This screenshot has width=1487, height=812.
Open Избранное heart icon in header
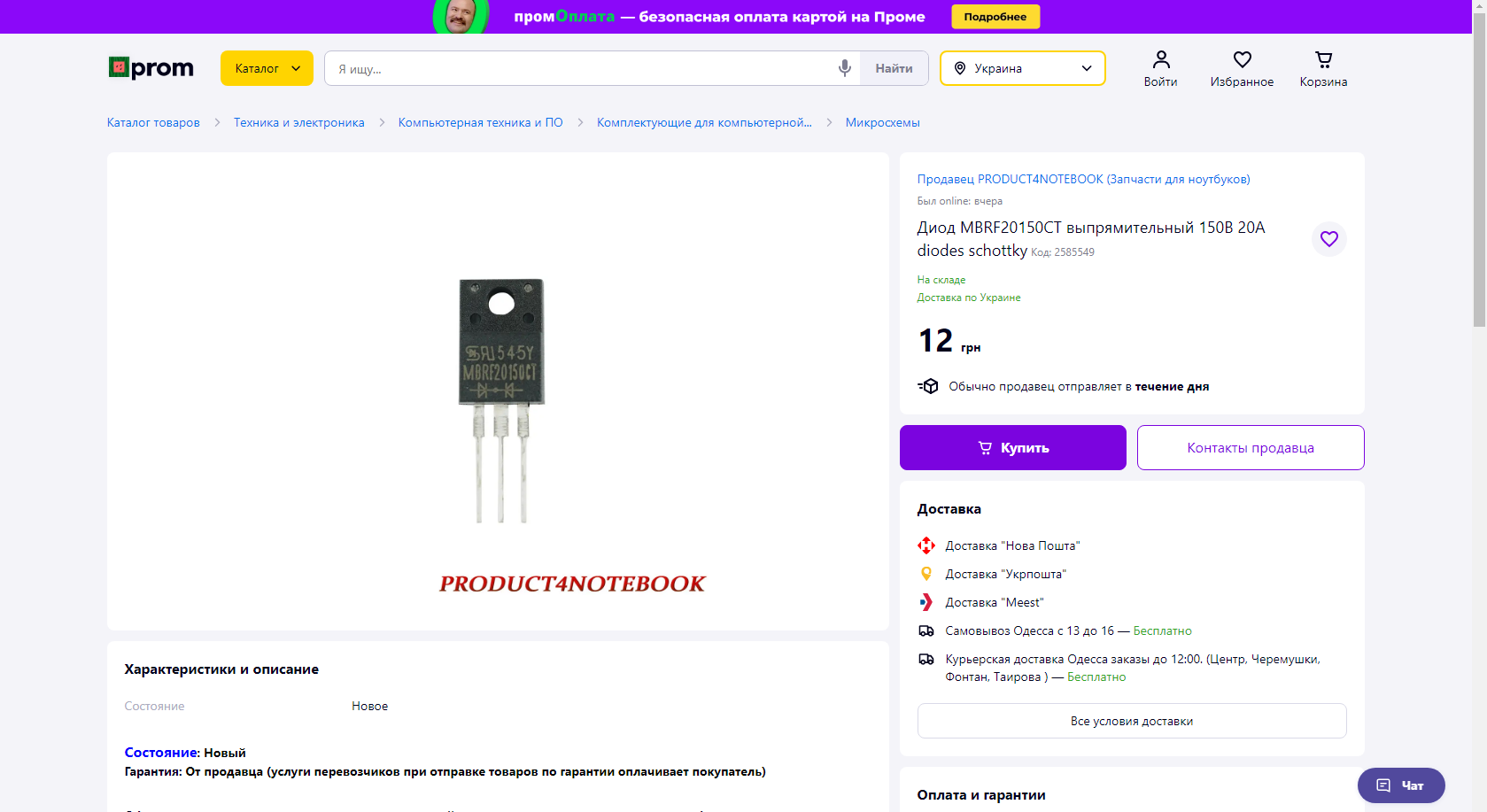[x=1242, y=59]
